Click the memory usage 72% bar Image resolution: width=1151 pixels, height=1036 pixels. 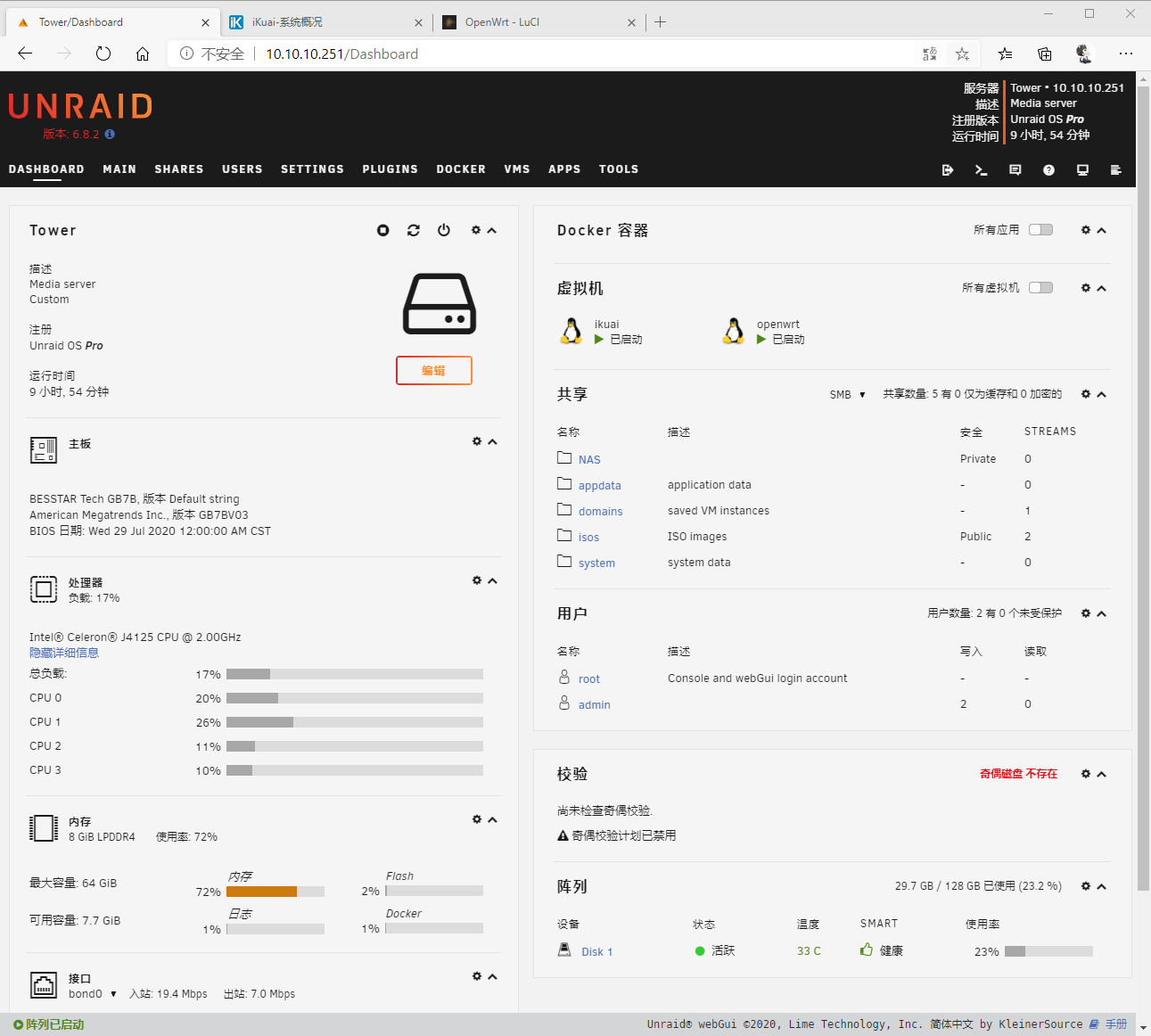(275, 891)
